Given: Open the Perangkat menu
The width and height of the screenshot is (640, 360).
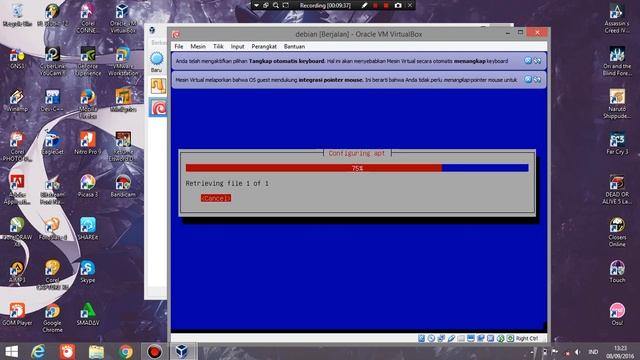Looking at the screenshot, I should point(264,47).
